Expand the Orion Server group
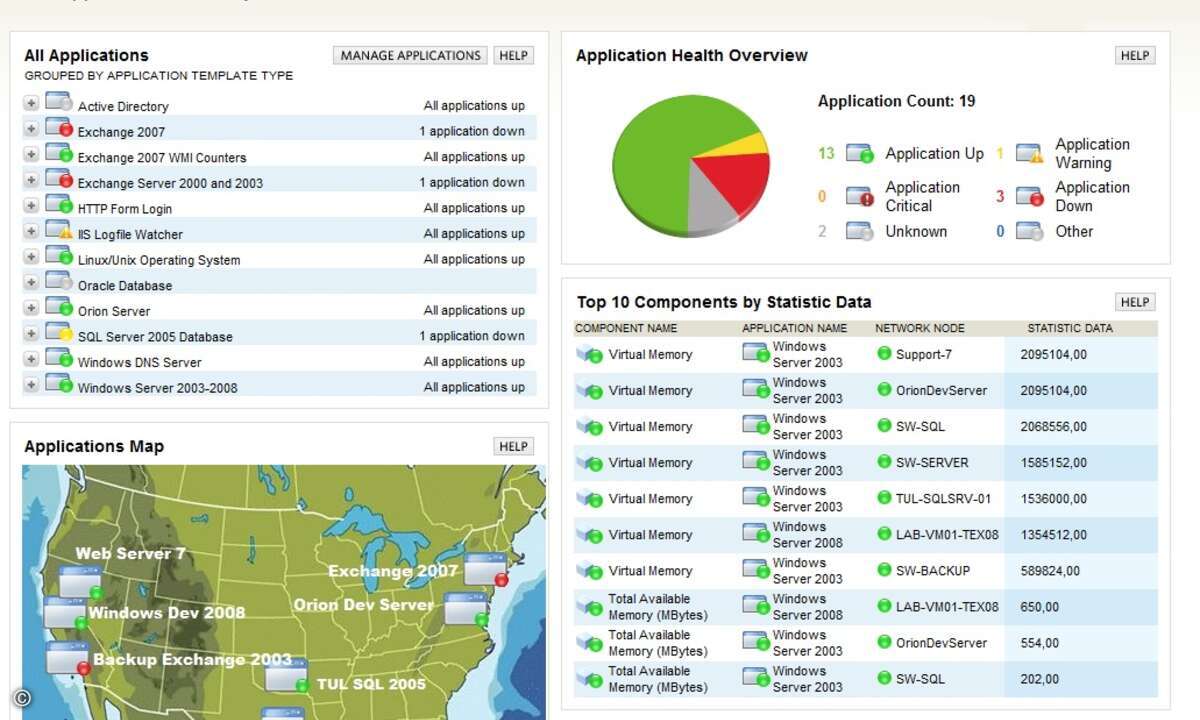1200x720 pixels. point(31,308)
